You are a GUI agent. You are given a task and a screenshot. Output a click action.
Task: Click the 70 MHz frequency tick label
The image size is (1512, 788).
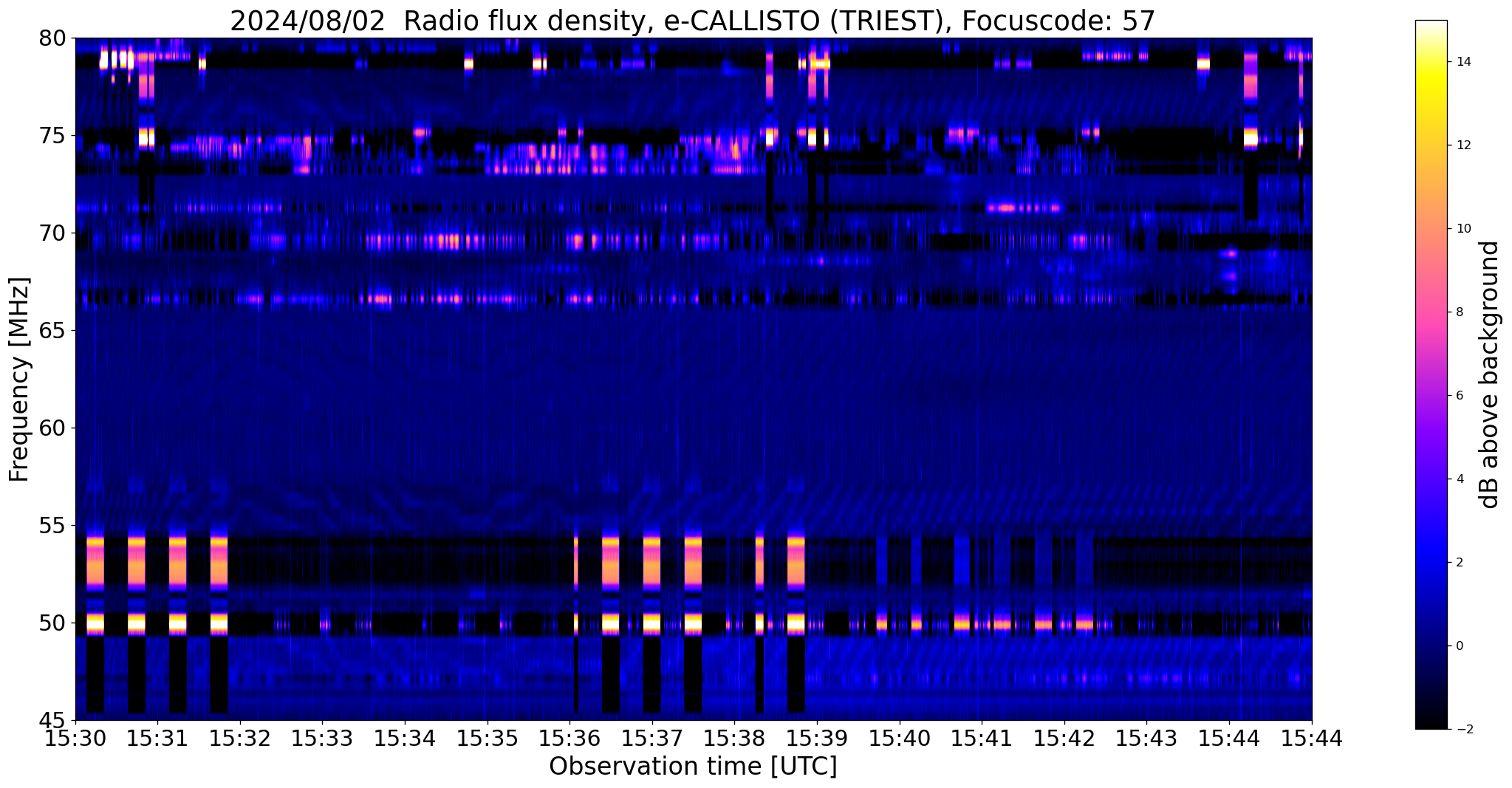click(52, 233)
